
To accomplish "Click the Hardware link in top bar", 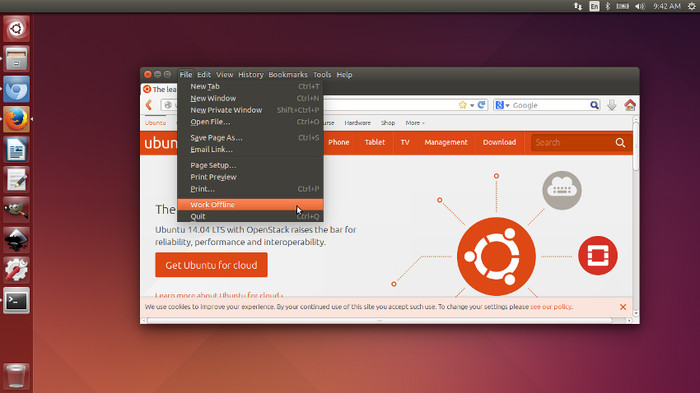I will tap(358, 123).
